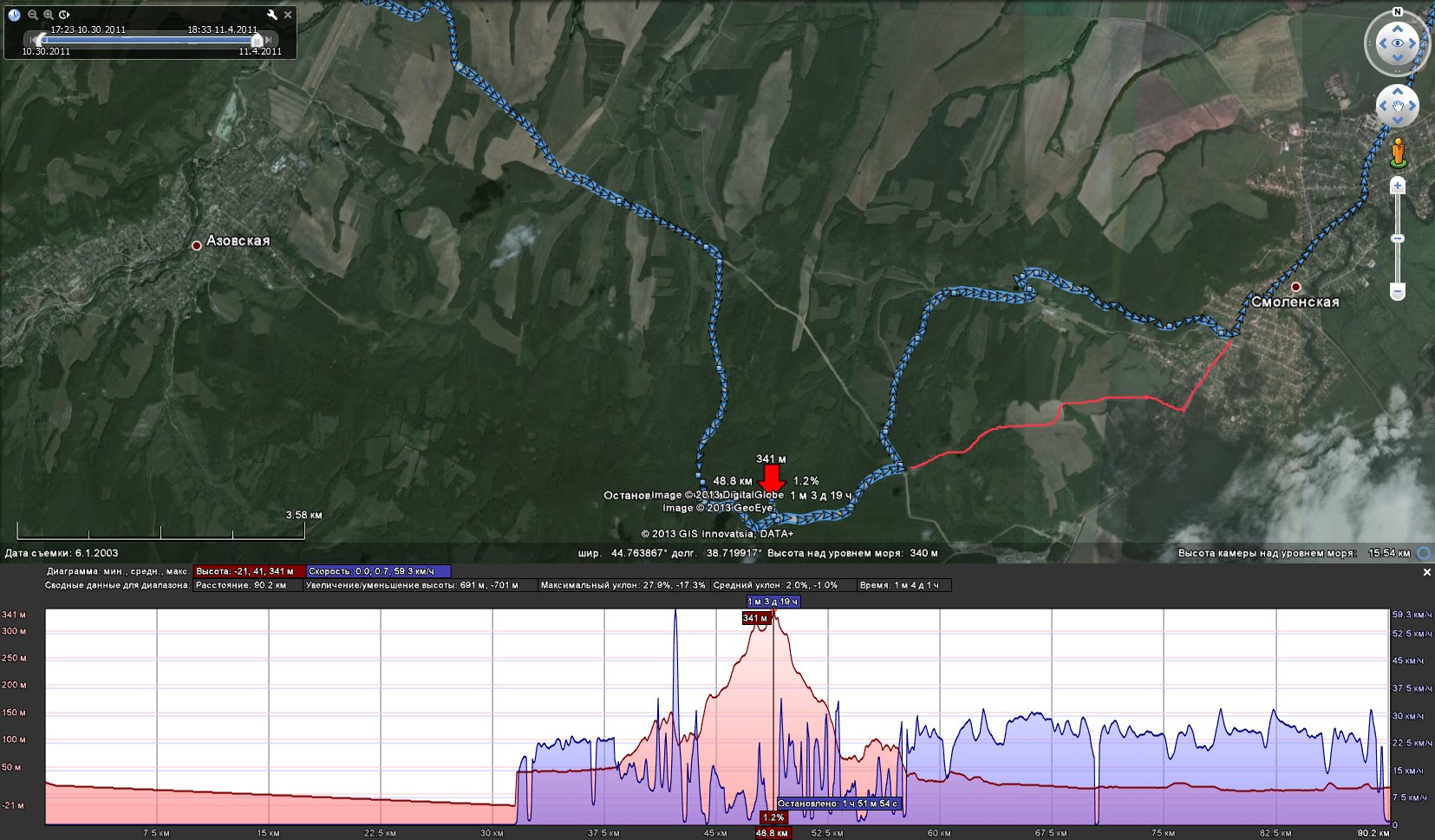Open time slider options wrench

tap(272, 15)
